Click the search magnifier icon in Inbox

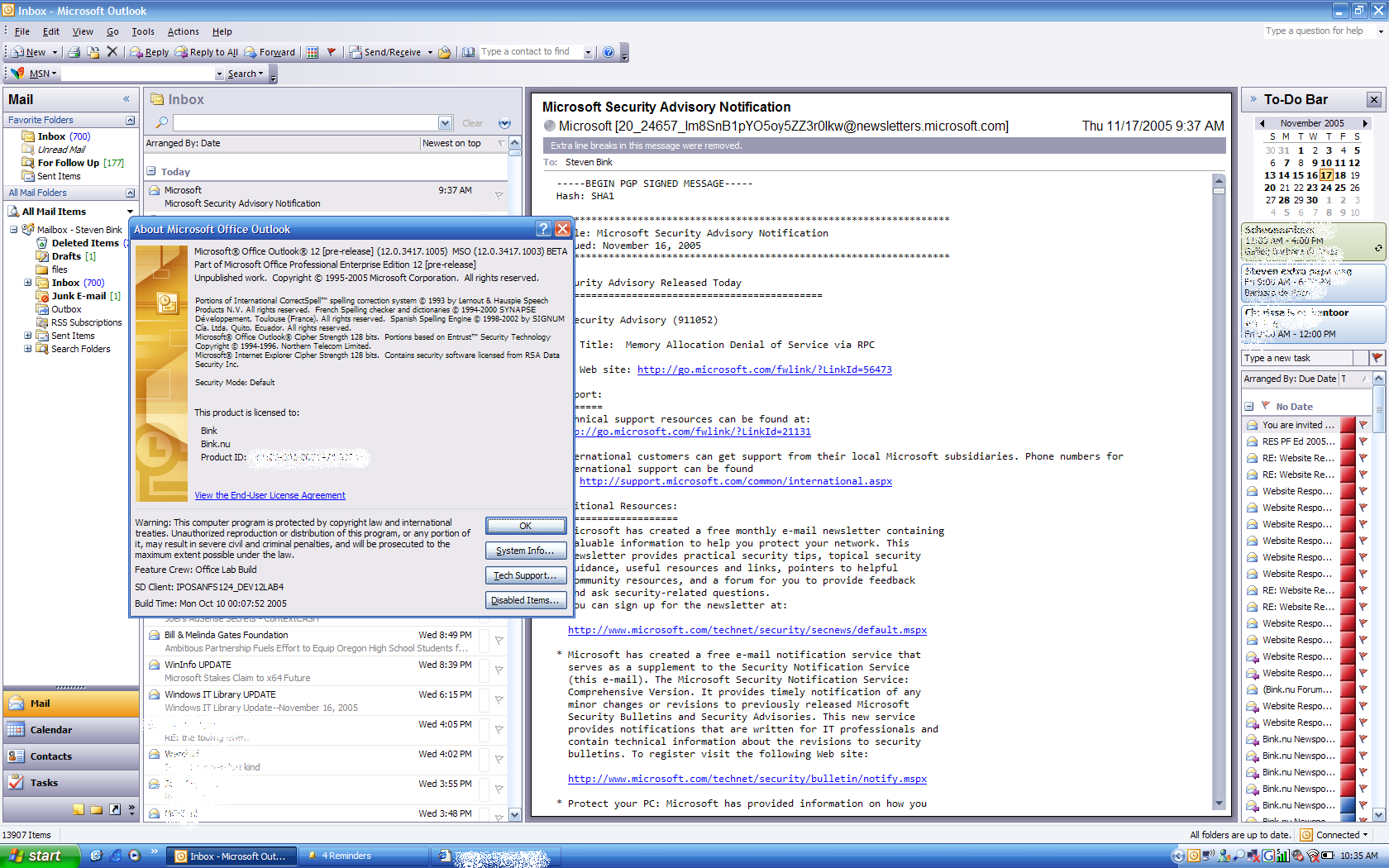(162, 122)
